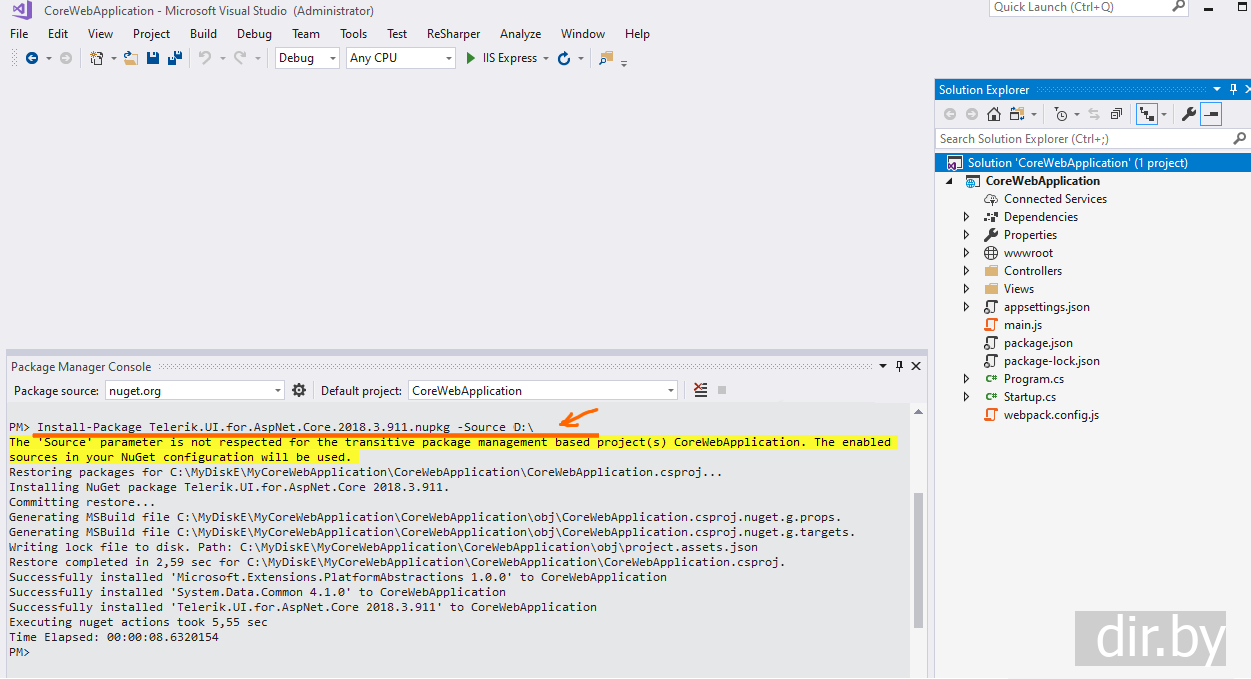This screenshot has width=1251, height=679.
Task: Open the ReSharper menu
Action: [x=453, y=33]
